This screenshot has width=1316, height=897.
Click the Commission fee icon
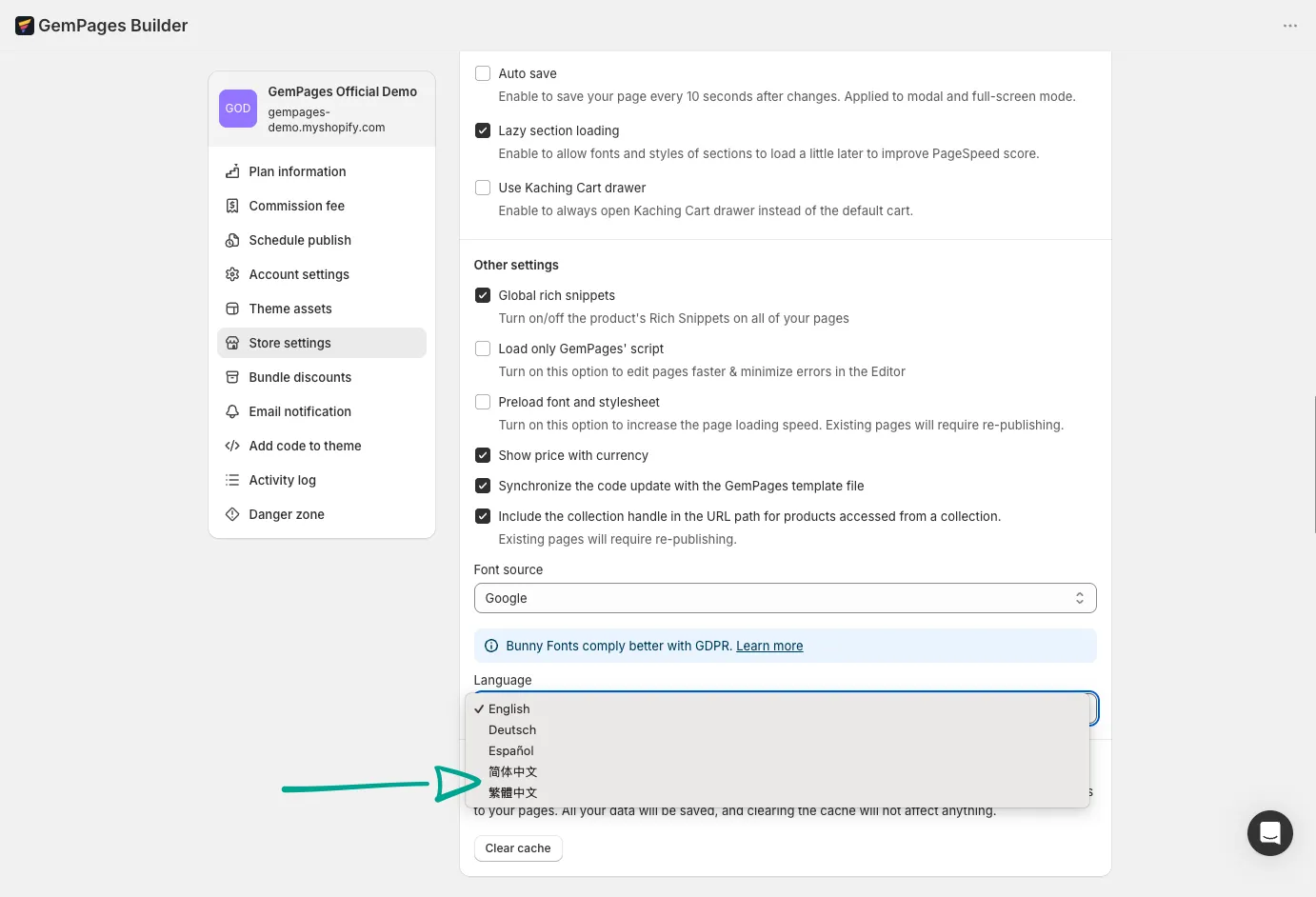232,206
